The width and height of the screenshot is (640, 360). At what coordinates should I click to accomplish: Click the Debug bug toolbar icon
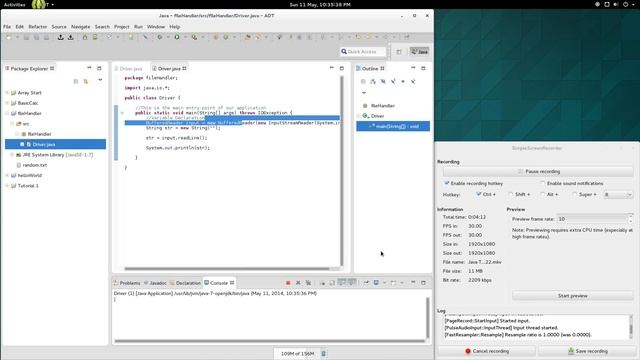(160, 37)
